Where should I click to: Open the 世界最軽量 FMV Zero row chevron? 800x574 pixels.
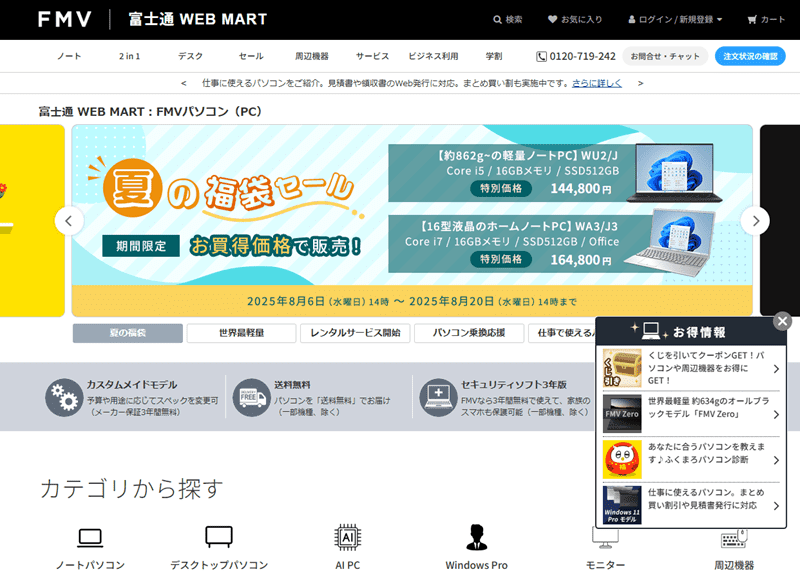(776, 414)
